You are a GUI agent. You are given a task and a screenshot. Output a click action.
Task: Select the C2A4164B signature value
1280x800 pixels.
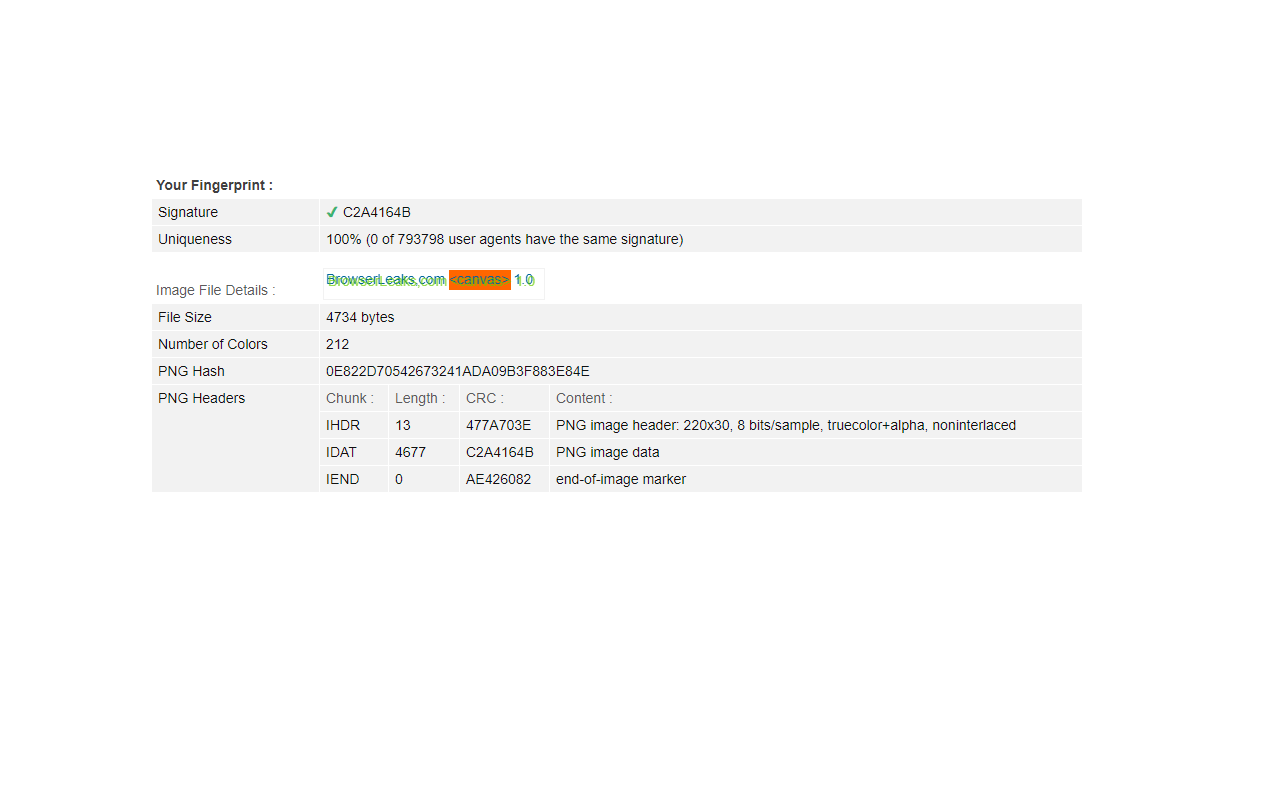(375, 212)
